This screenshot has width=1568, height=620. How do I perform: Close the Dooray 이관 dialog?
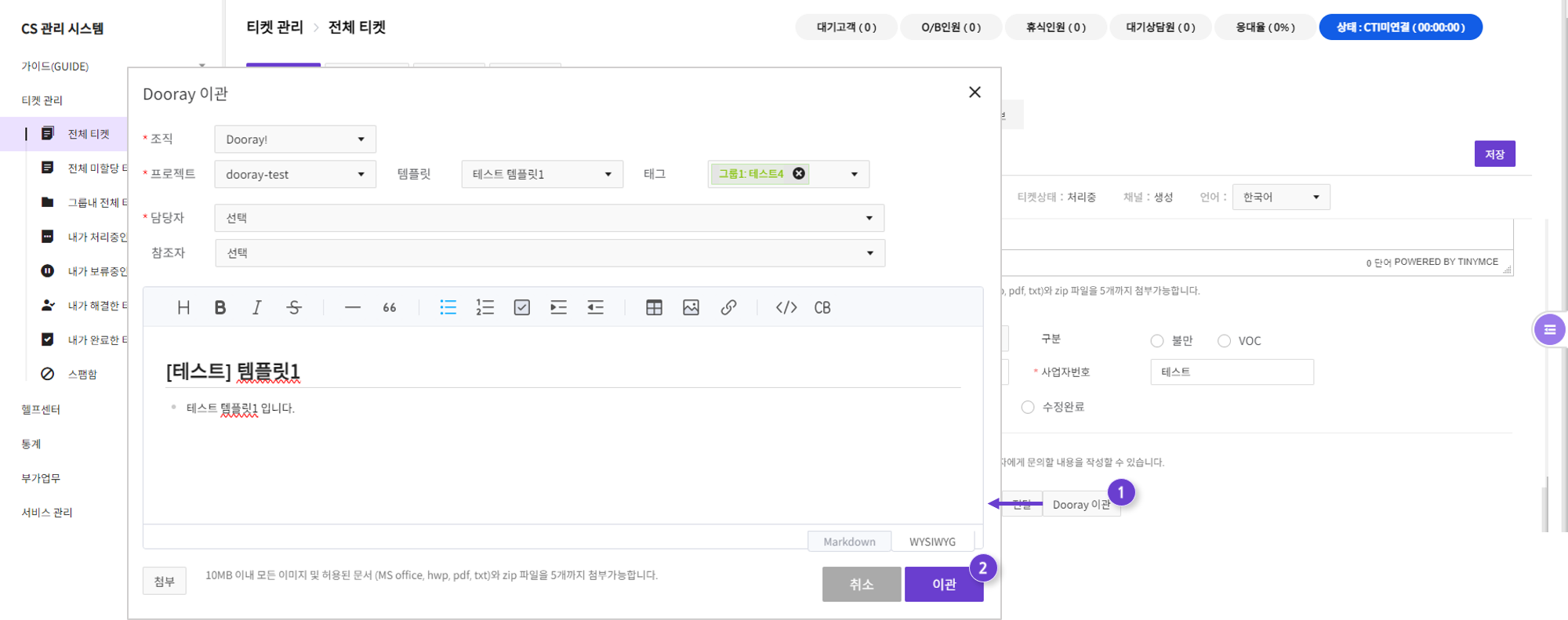point(975,92)
